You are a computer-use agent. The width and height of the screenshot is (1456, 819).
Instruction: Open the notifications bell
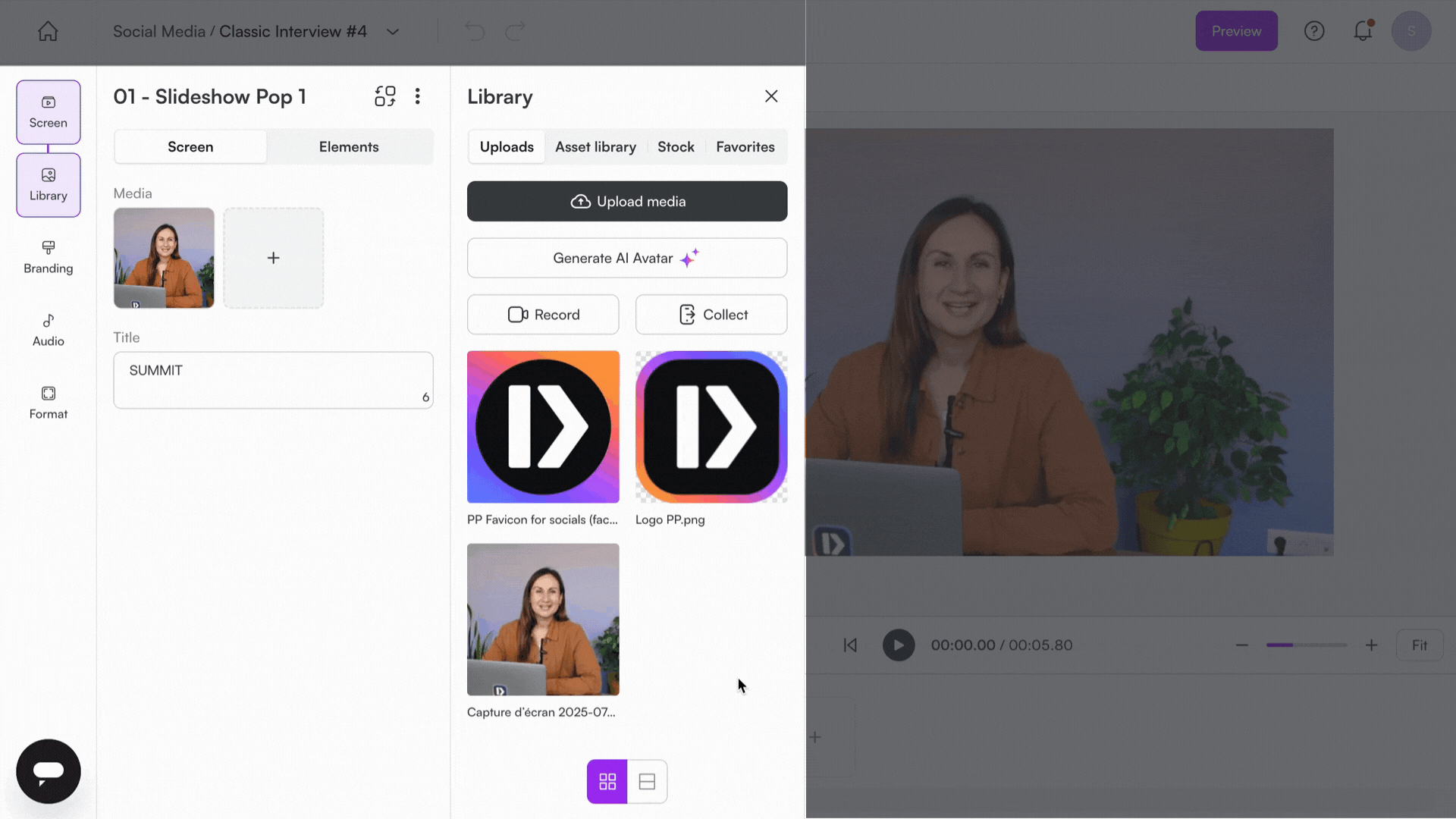pos(1363,31)
